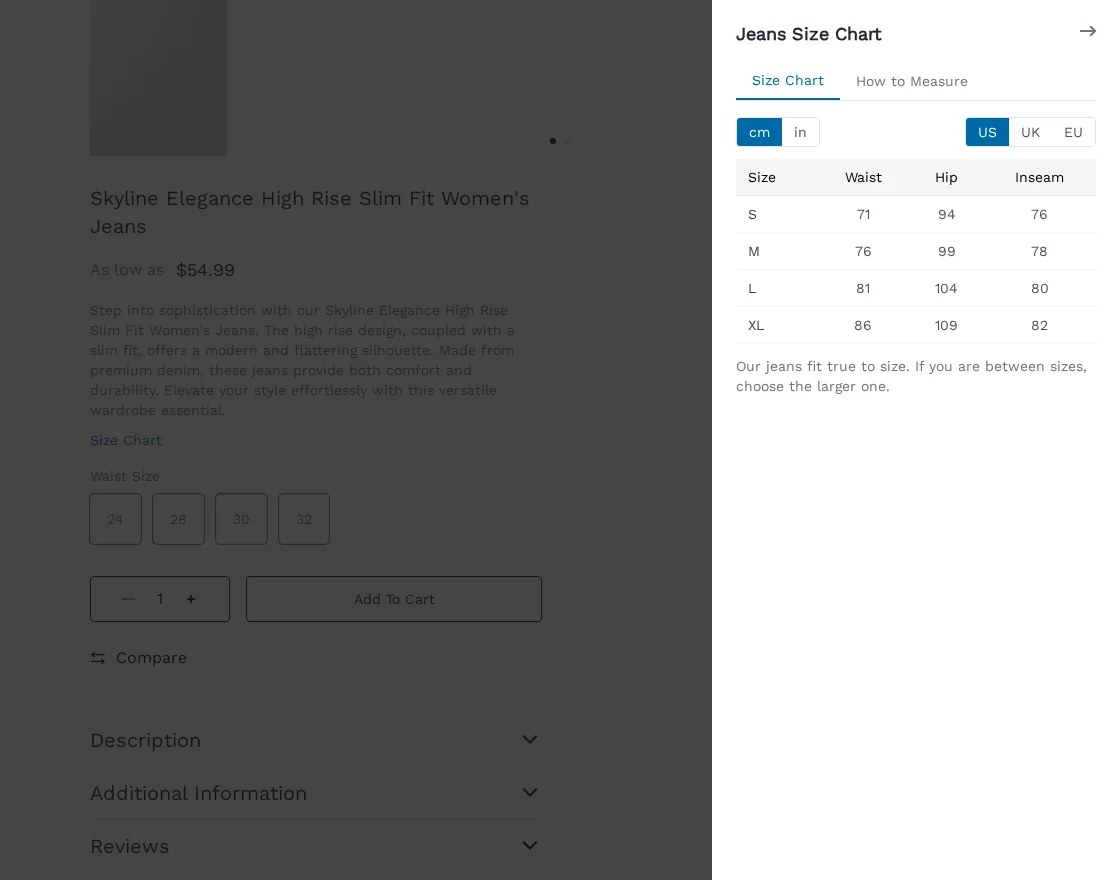Click the Skyline Elegance product title
Image resolution: width=1120 pixels, height=880 pixels.
(x=309, y=212)
